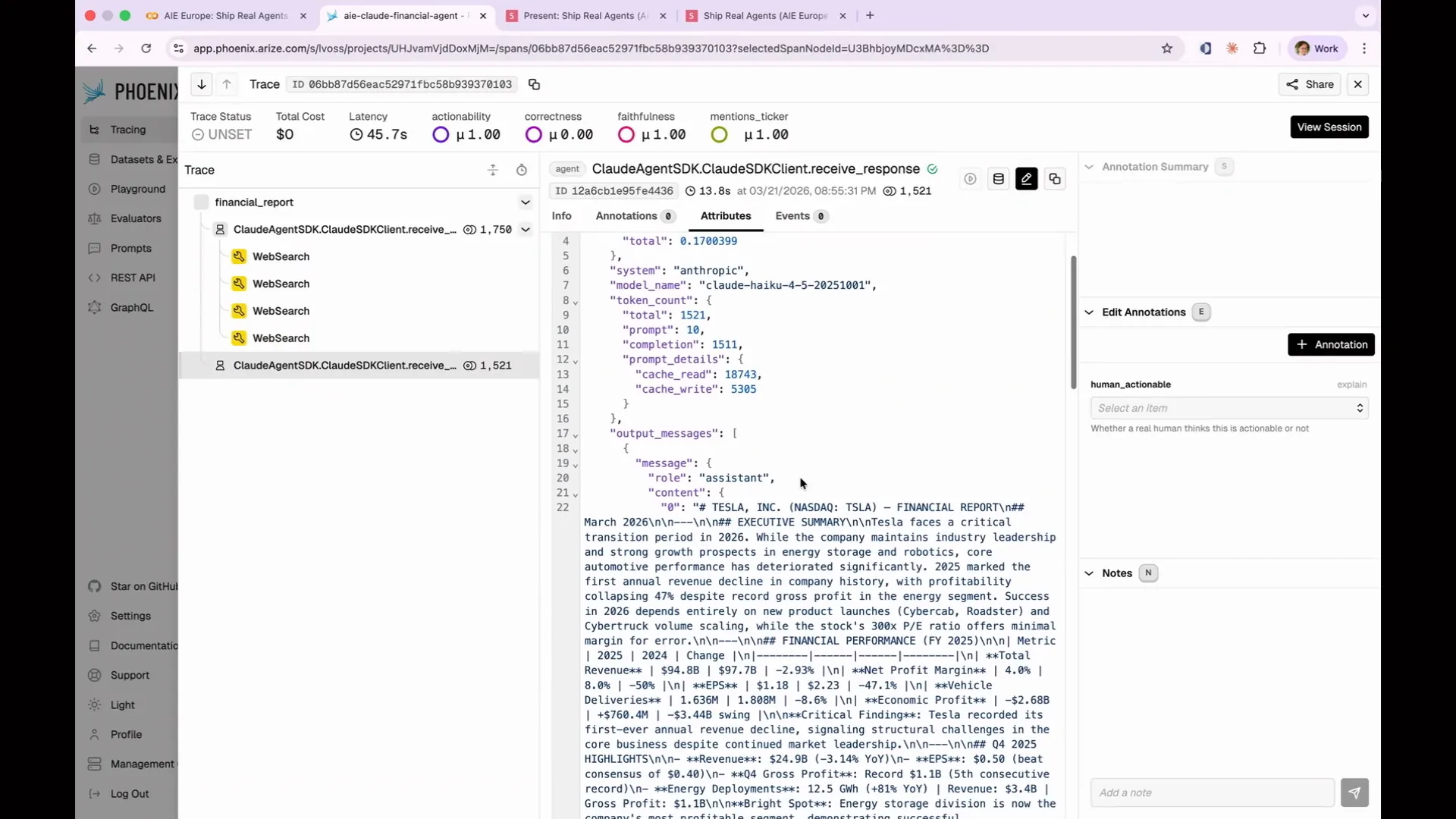Open Tracing in sidebar
This screenshot has width=1456, height=819.
127,130
